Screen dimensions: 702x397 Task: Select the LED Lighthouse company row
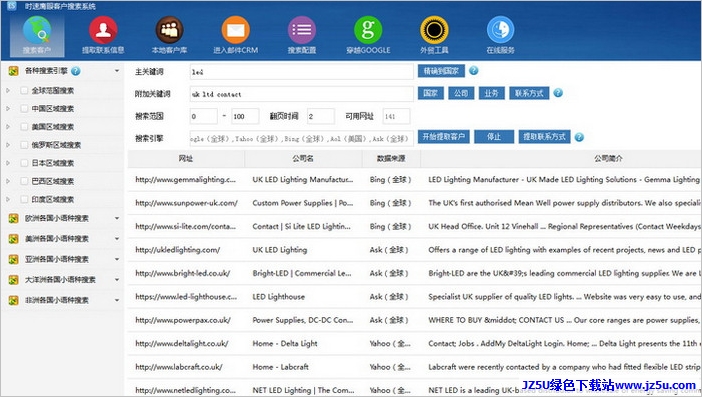415,297
